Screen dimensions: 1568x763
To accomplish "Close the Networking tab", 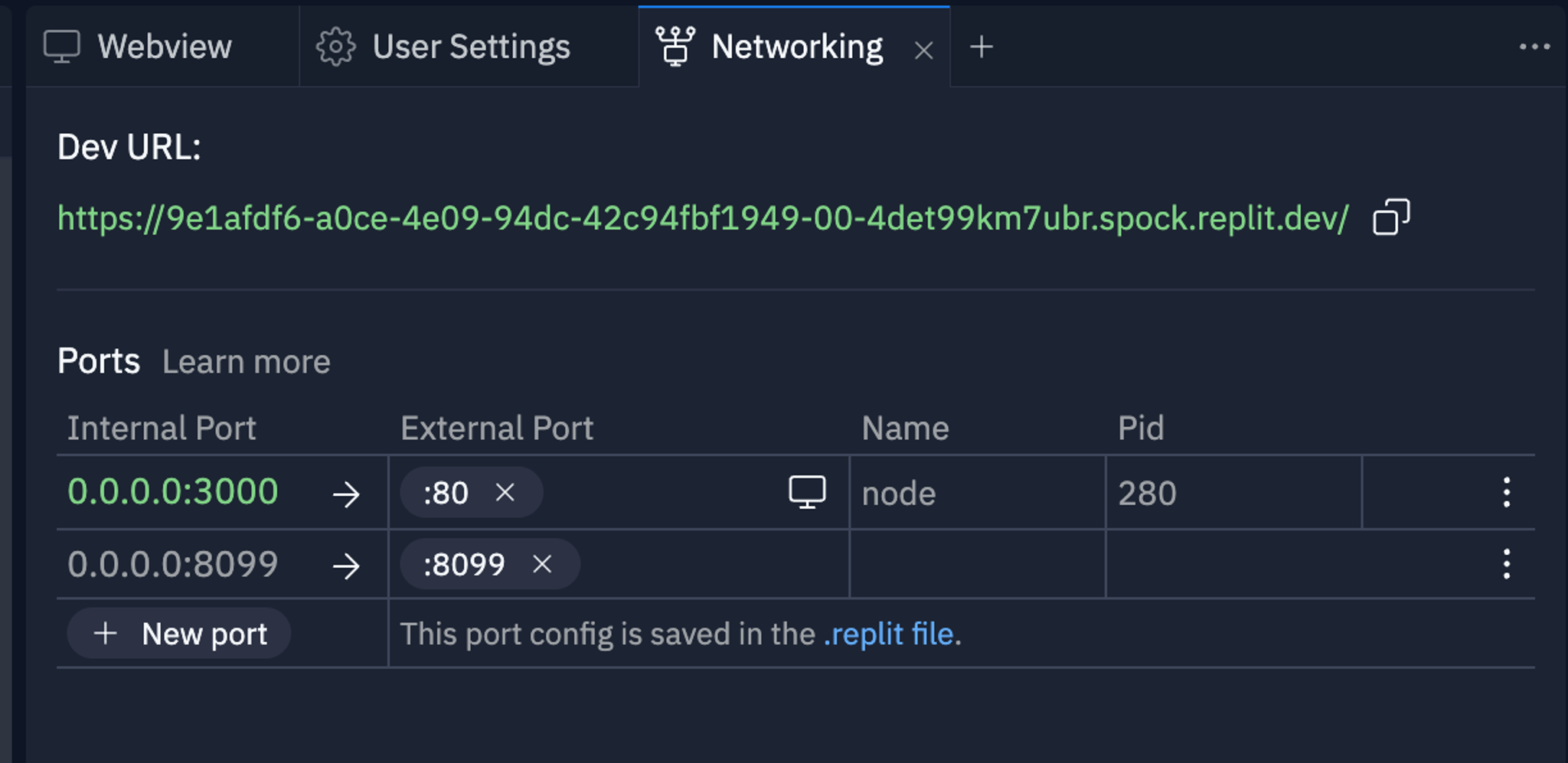I will (923, 51).
